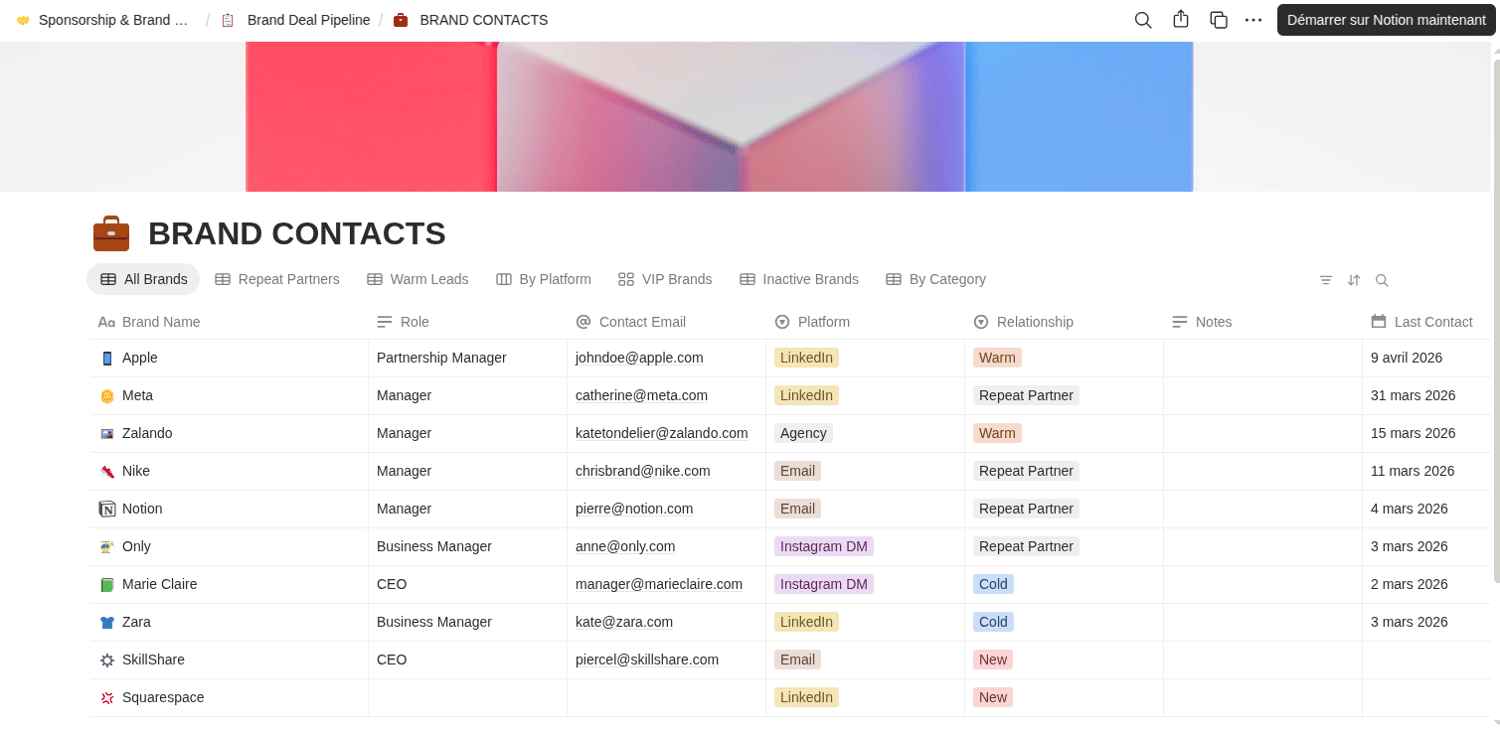Click the search icon in top bar
Screen dimensions: 1500x734
tap(1143, 20)
